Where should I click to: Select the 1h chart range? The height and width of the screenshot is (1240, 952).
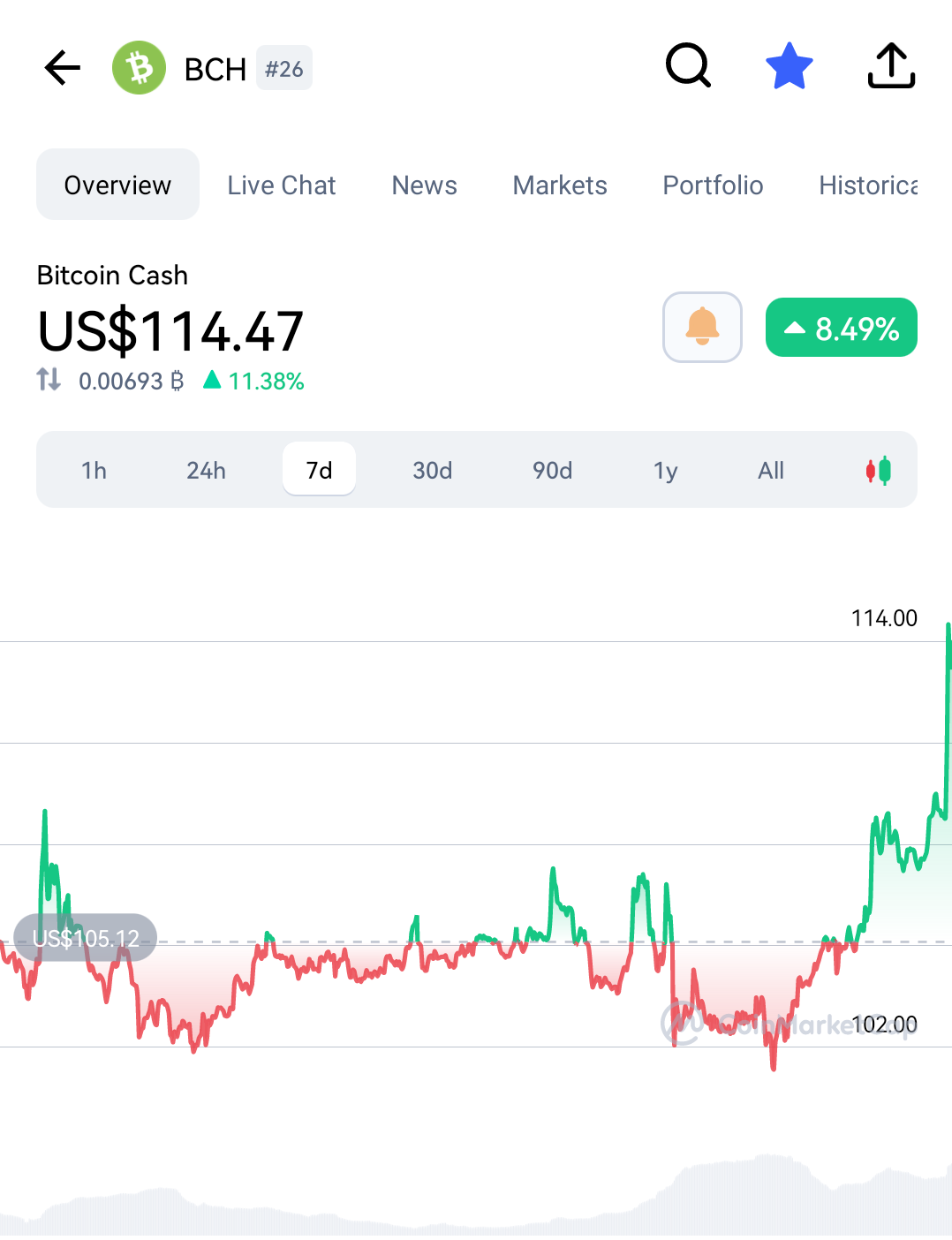click(x=94, y=470)
